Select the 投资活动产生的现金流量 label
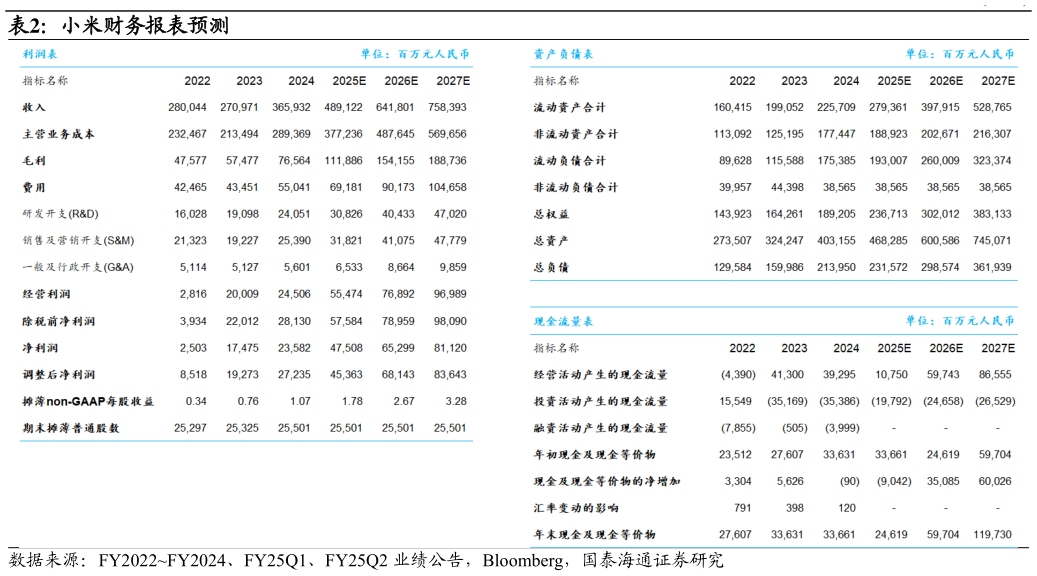Viewport: 1037px width, 576px height. coord(601,401)
